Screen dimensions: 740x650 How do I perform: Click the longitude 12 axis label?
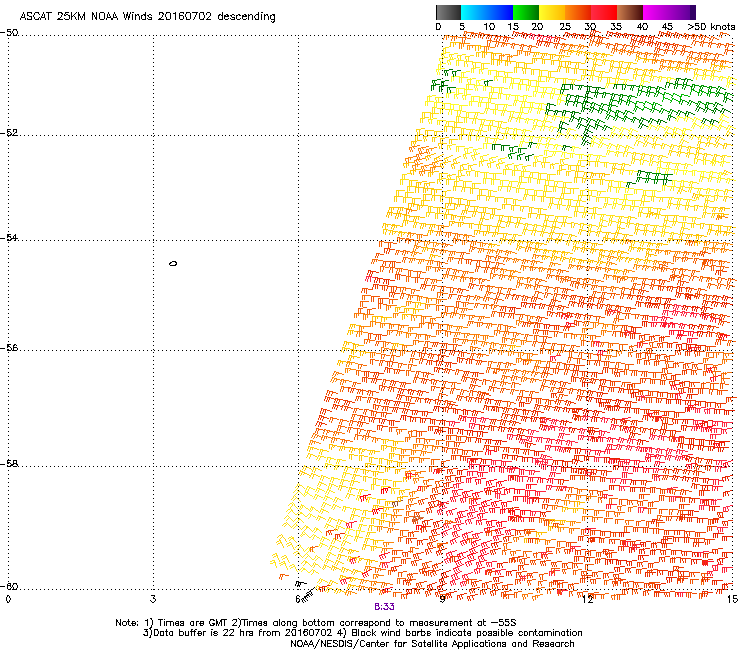(587, 599)
